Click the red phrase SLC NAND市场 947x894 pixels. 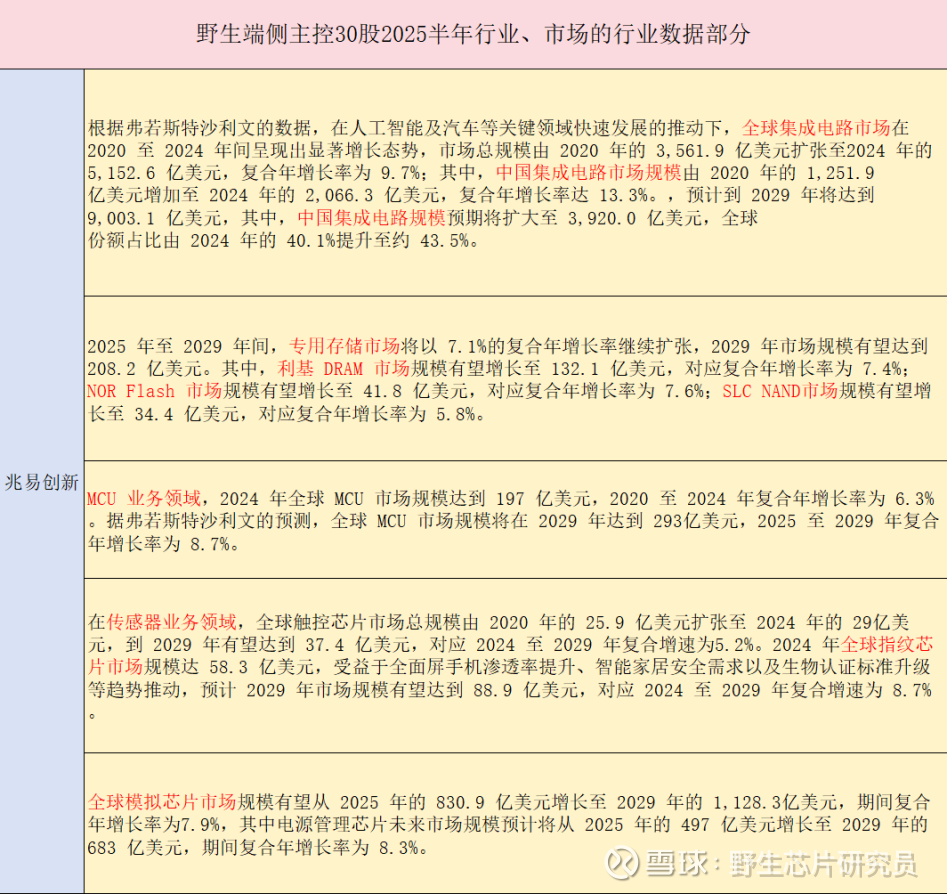coord(780,391)
